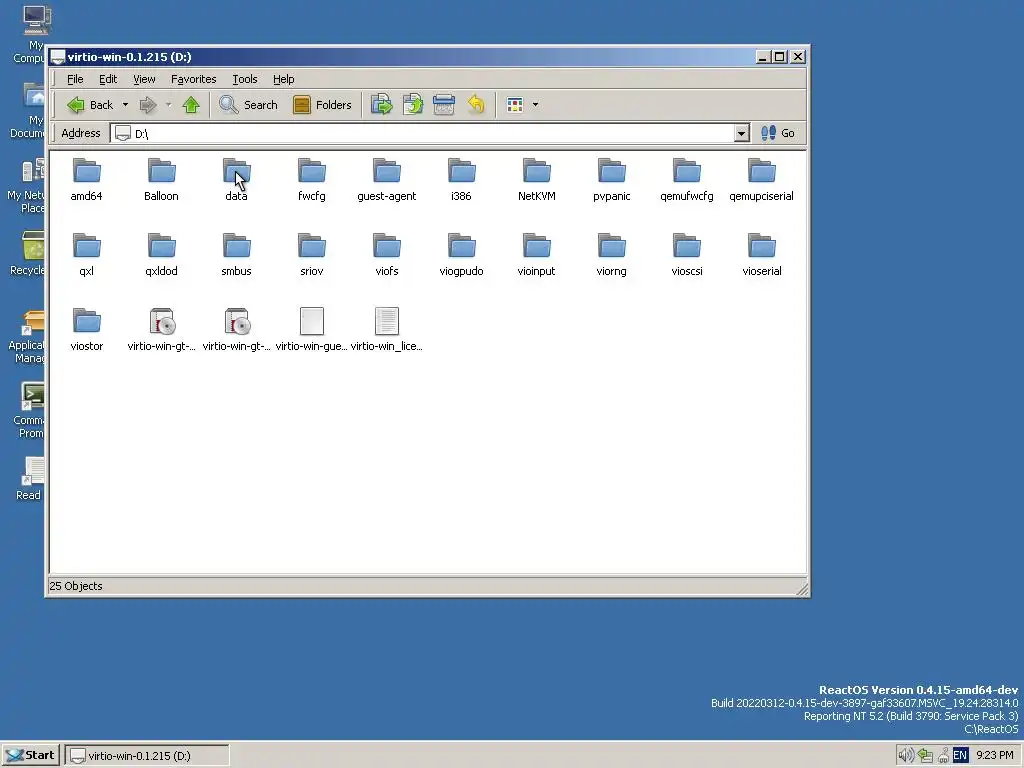The image size is (1024, 768).
Task: Select the NetKVM folder
Action: 537,180
